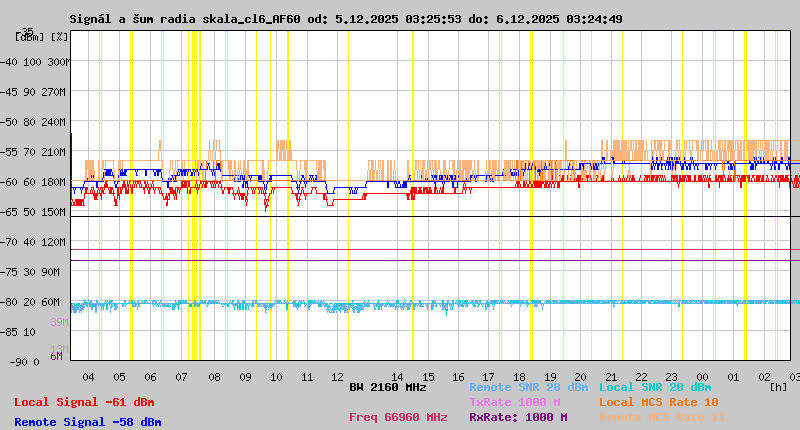Click the '[h]' time unit label

778,387
